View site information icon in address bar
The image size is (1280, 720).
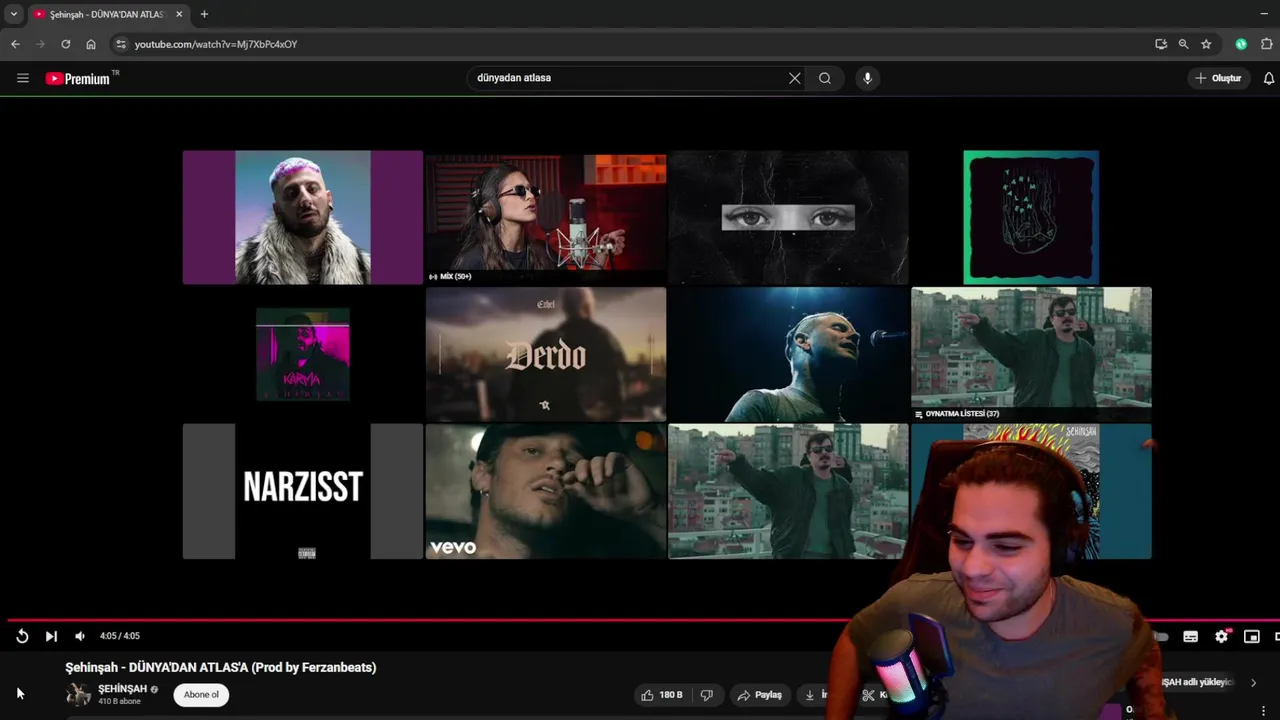121,44
